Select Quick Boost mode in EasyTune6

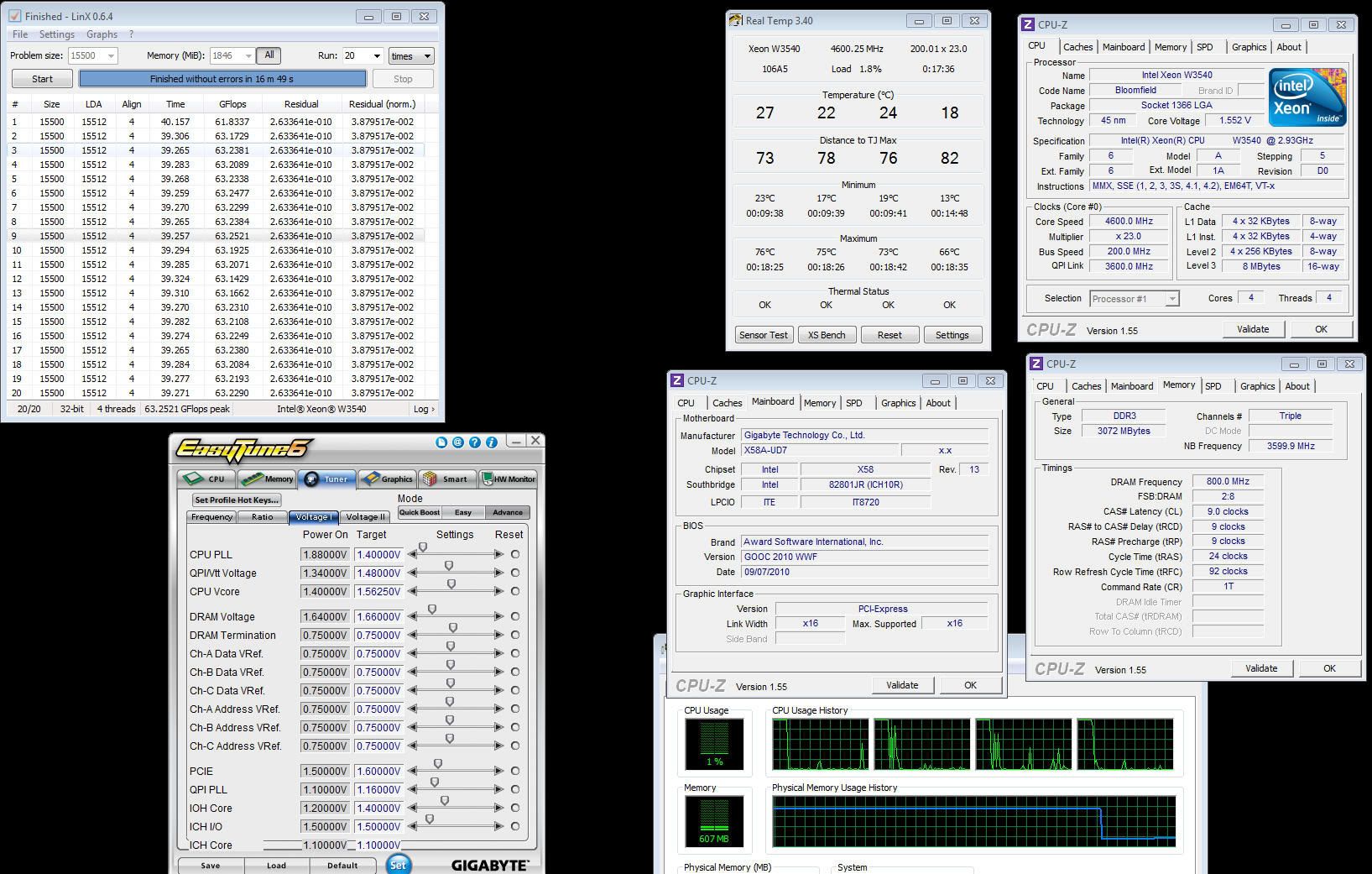419,512
